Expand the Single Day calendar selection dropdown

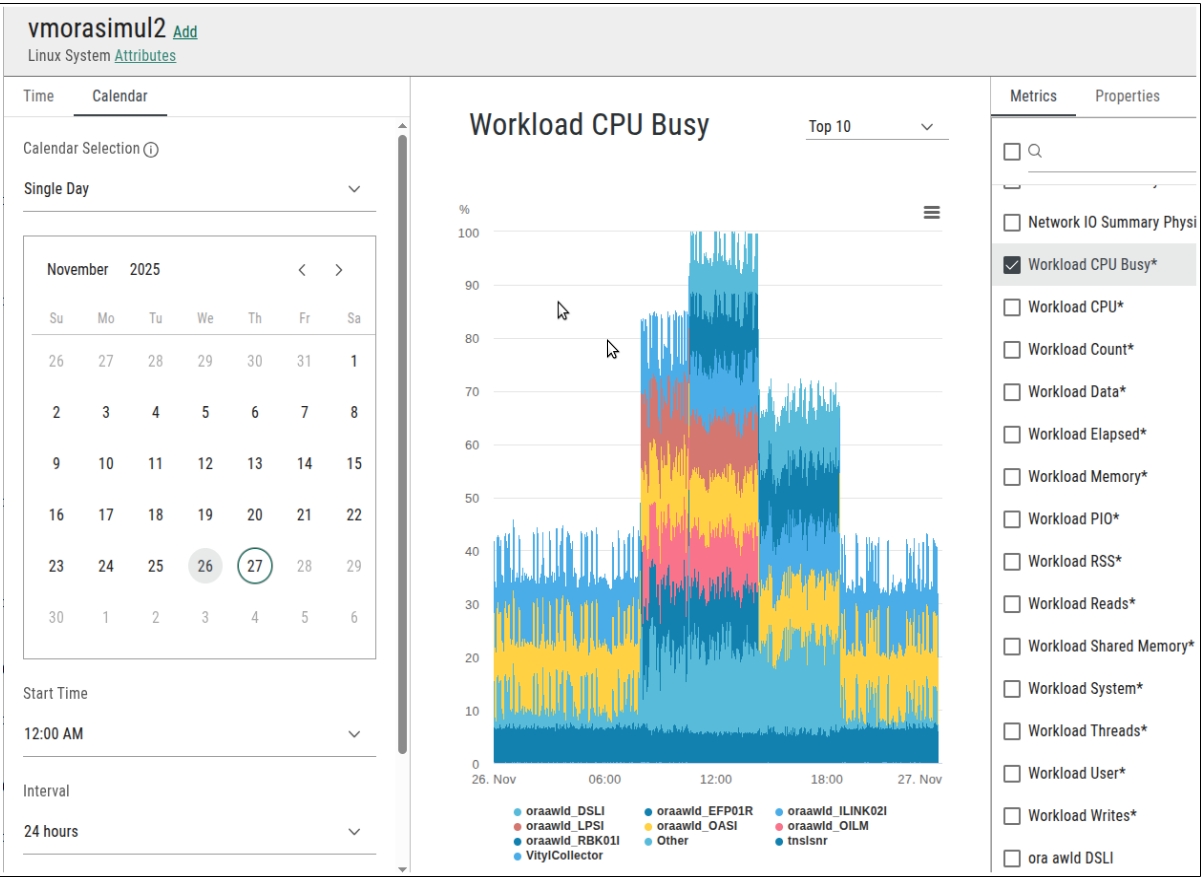click(x=353, y=189)
